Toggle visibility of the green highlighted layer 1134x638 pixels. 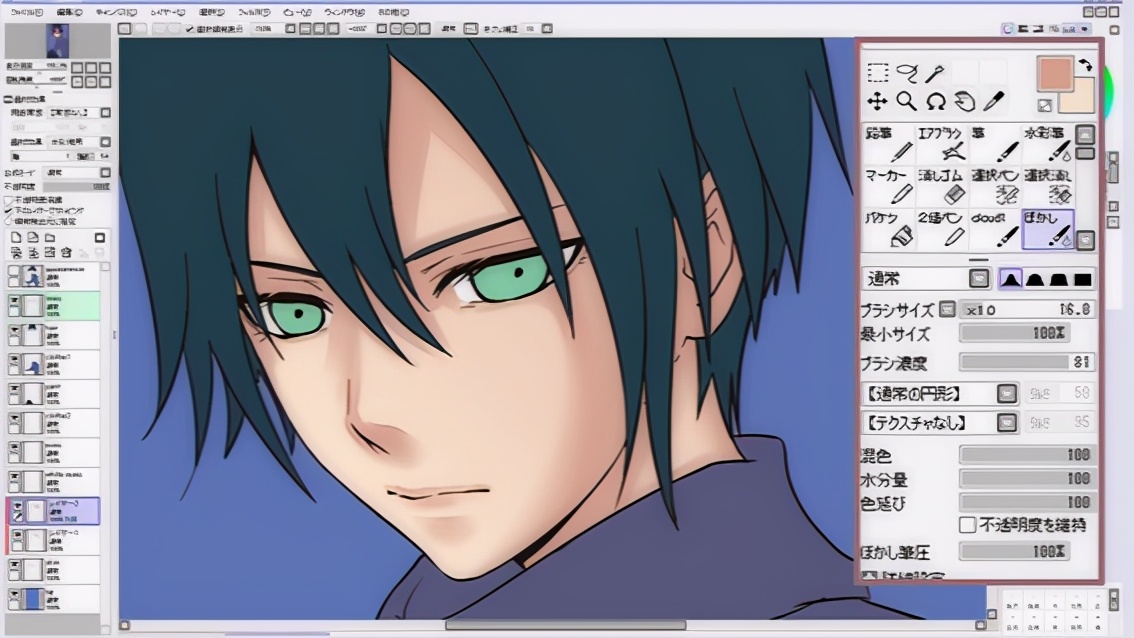pyautogui.click(x=14, y=301)
